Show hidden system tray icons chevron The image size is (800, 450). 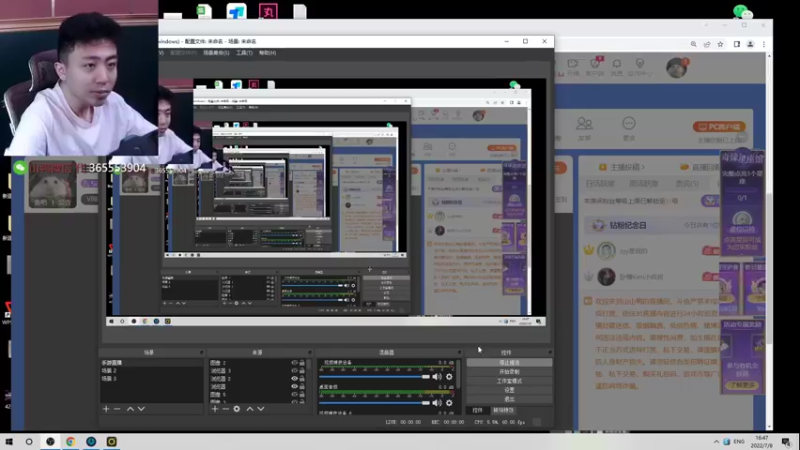tap(716, 442)
